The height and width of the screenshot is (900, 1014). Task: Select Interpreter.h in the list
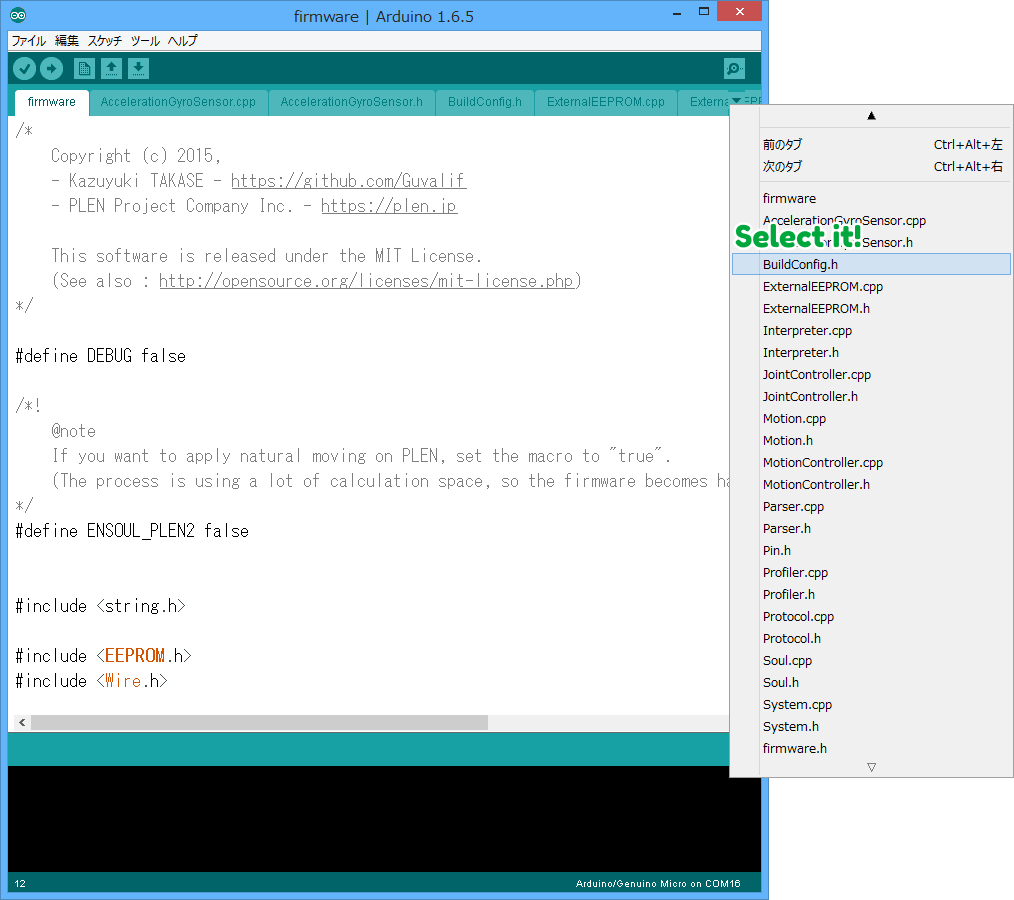871,352
